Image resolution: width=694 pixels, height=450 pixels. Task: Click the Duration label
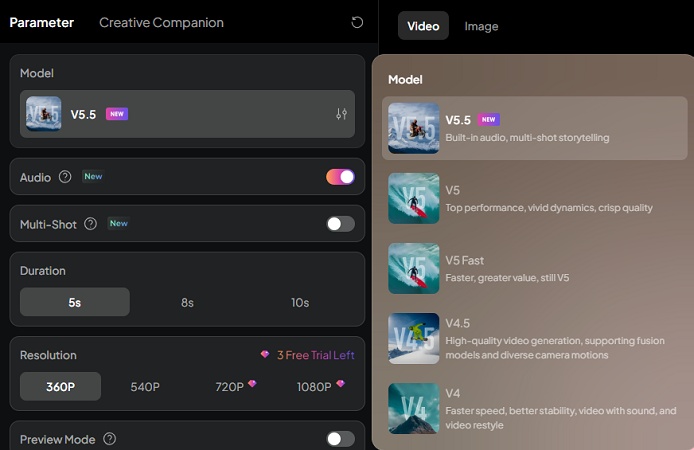[x=42, y=271]
